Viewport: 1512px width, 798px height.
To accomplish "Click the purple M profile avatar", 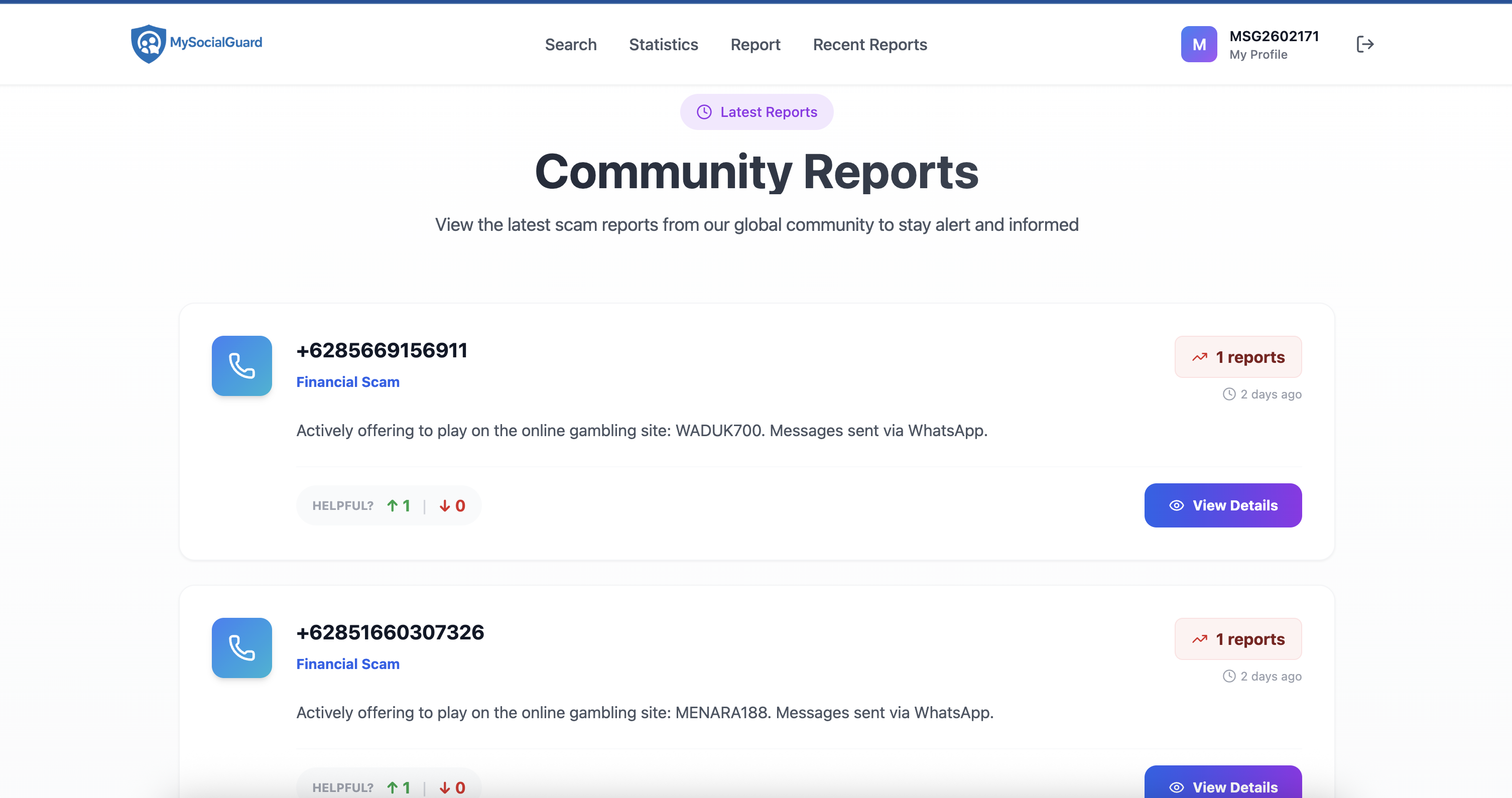I will 1199,44.
